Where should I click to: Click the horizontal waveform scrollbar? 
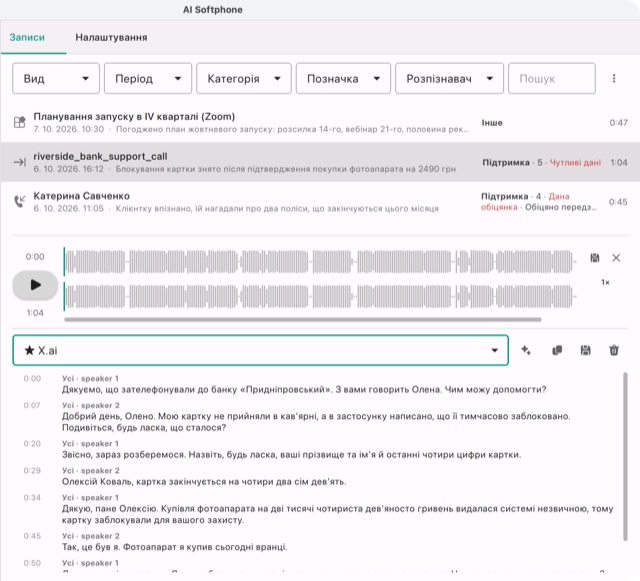pos(303,320)
